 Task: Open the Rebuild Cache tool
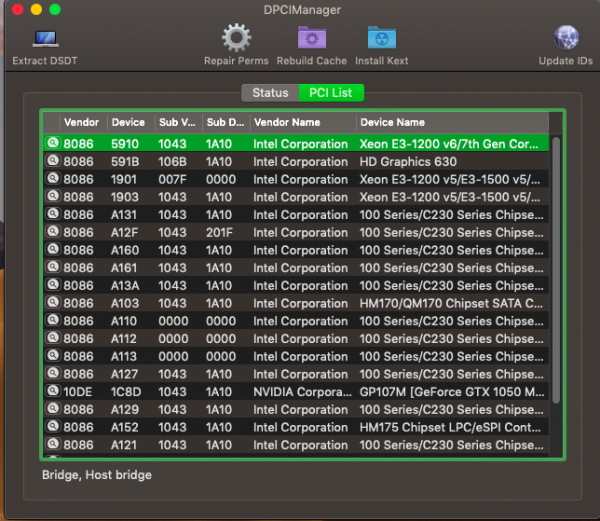311,39
